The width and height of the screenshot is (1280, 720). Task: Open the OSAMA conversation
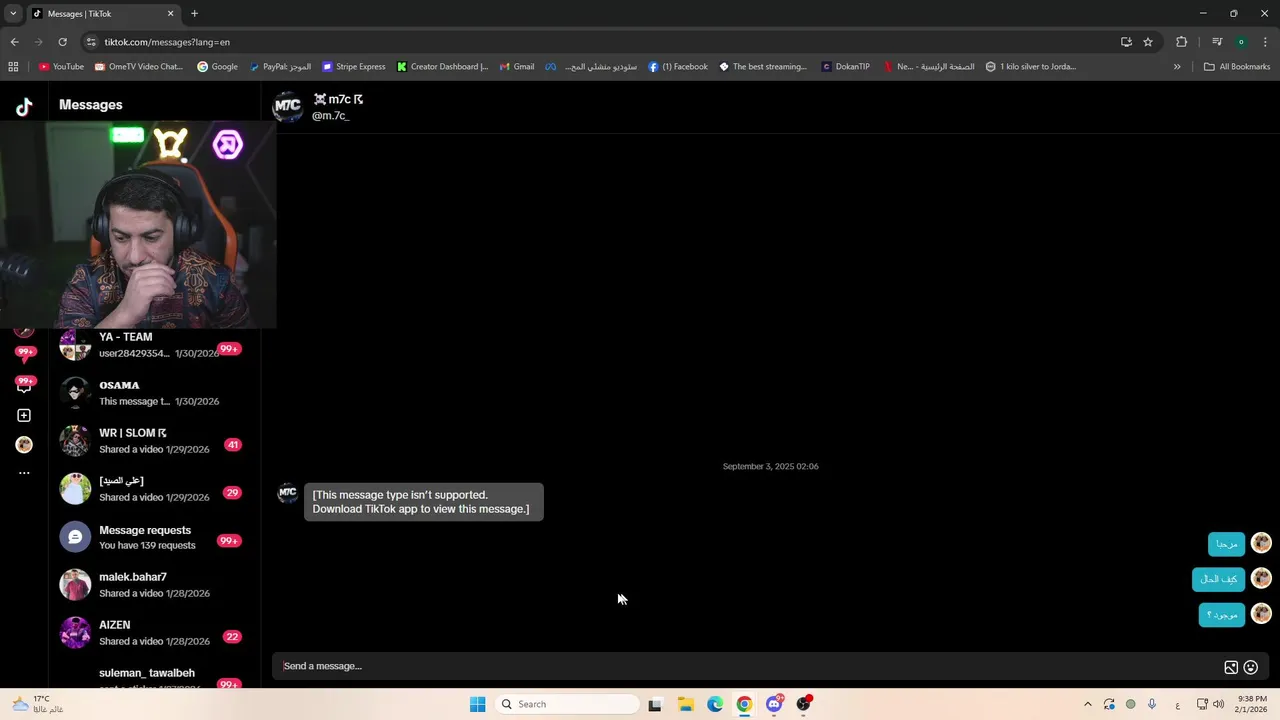coord(155,393)
